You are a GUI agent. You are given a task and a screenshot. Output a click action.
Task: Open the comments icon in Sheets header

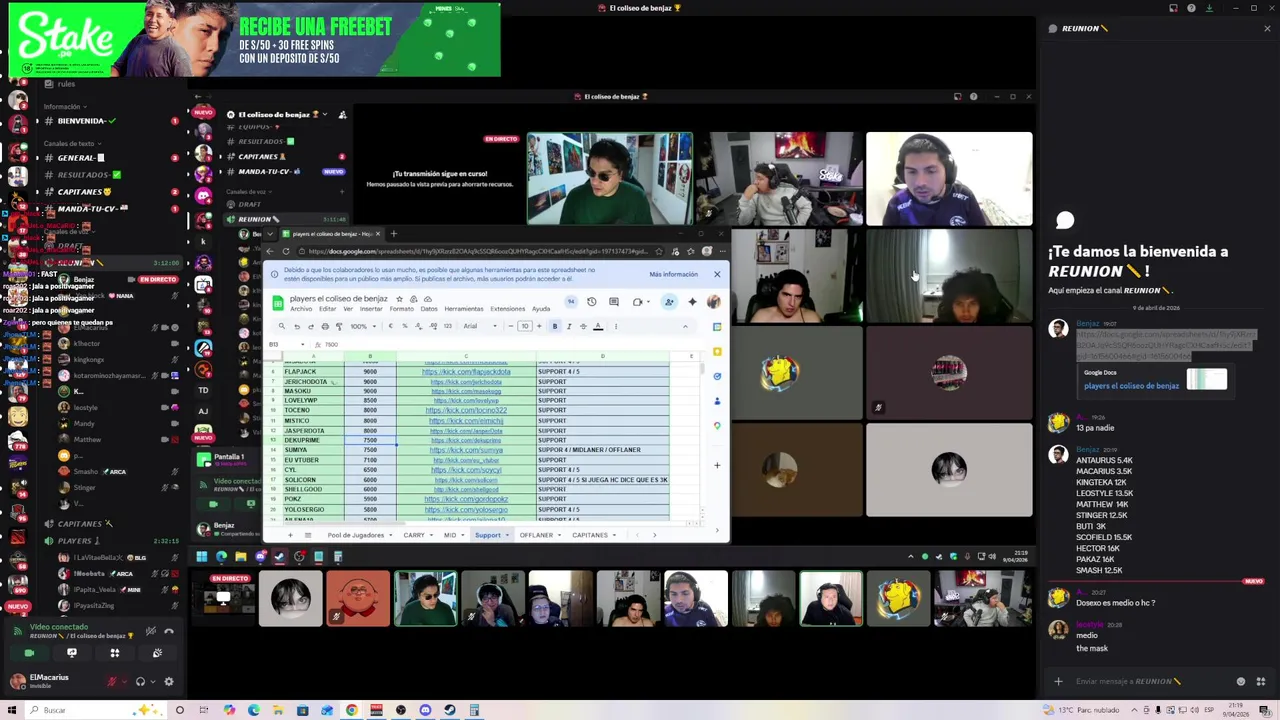tap(614, 302)
